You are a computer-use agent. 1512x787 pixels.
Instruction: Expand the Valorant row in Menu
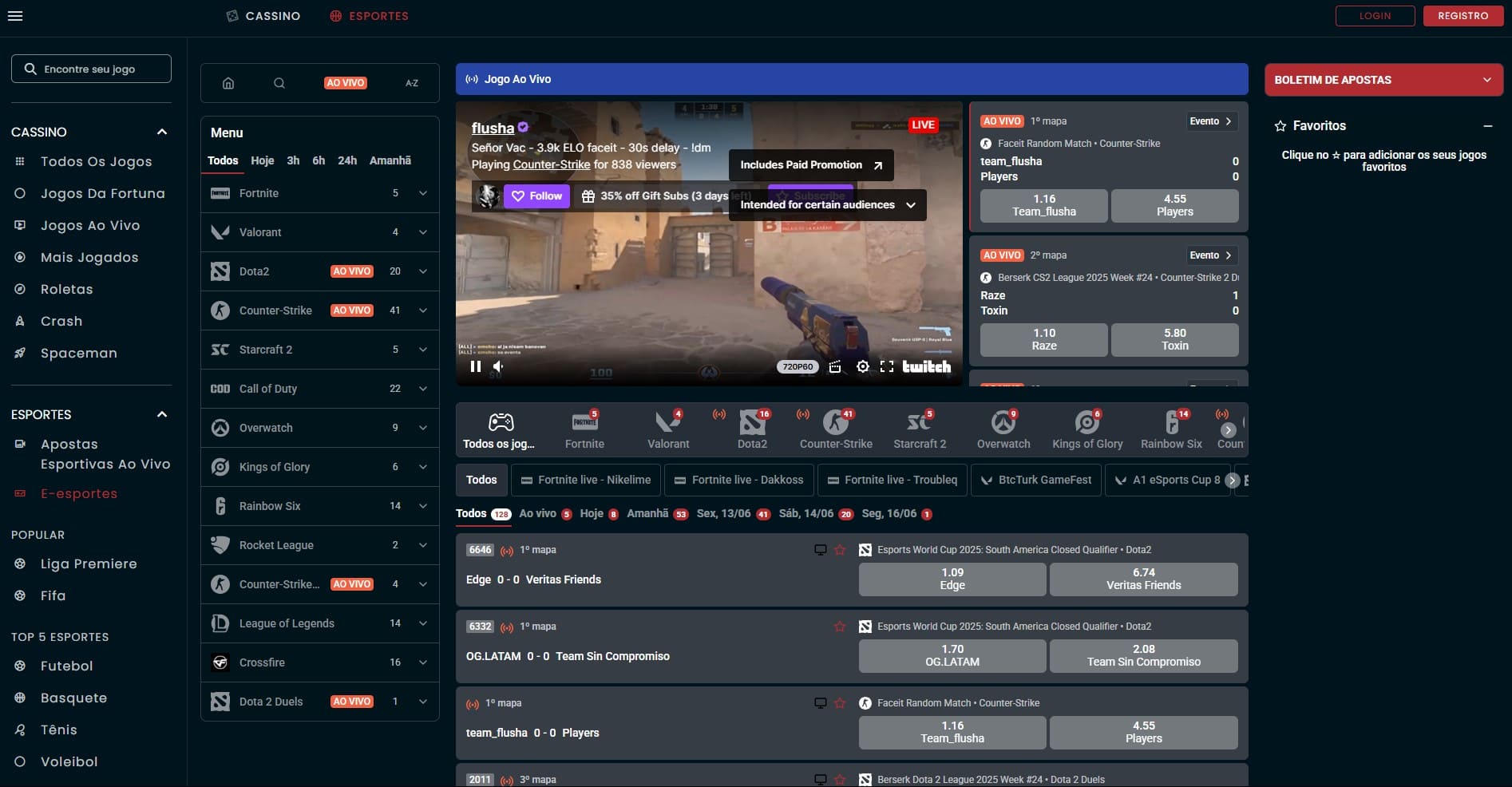[423, 232]
